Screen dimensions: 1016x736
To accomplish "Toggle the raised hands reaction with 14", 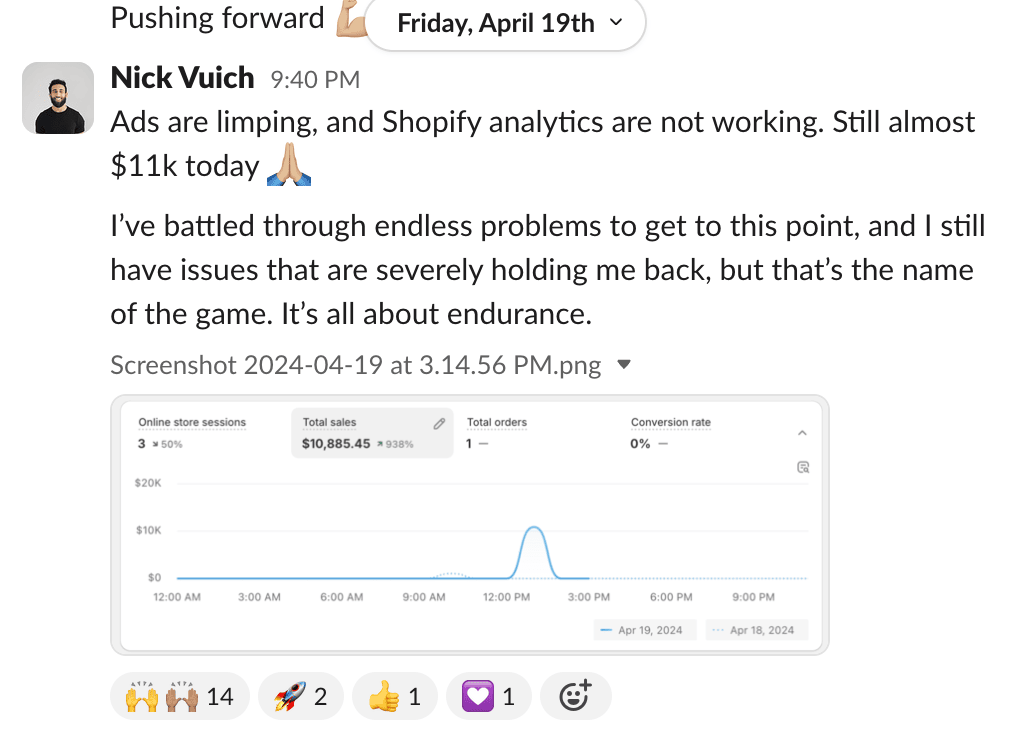I will pos(178,696).
